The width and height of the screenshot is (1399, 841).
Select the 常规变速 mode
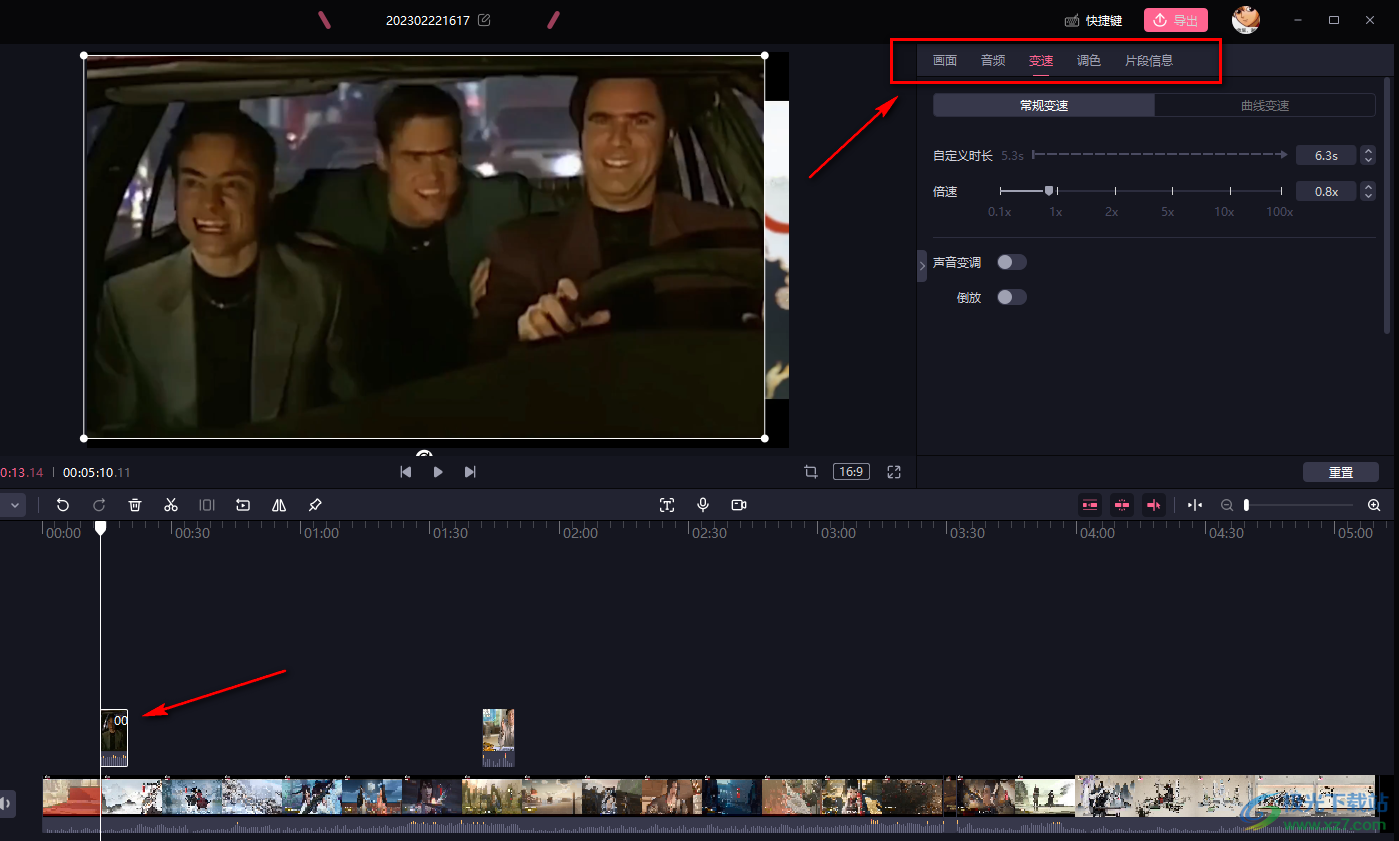pyautogui.click(x=1044, y=105)
